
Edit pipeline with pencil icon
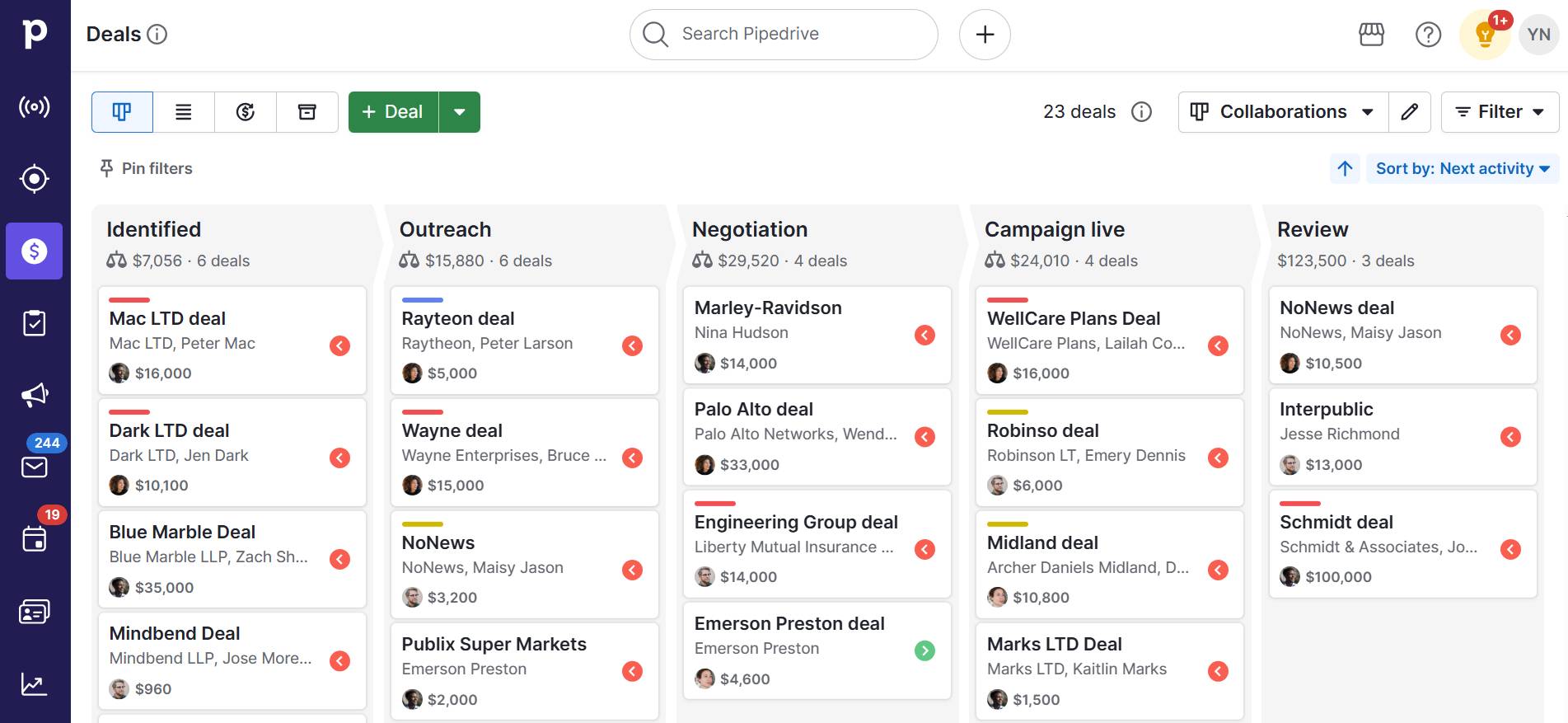click(1410, 112)
